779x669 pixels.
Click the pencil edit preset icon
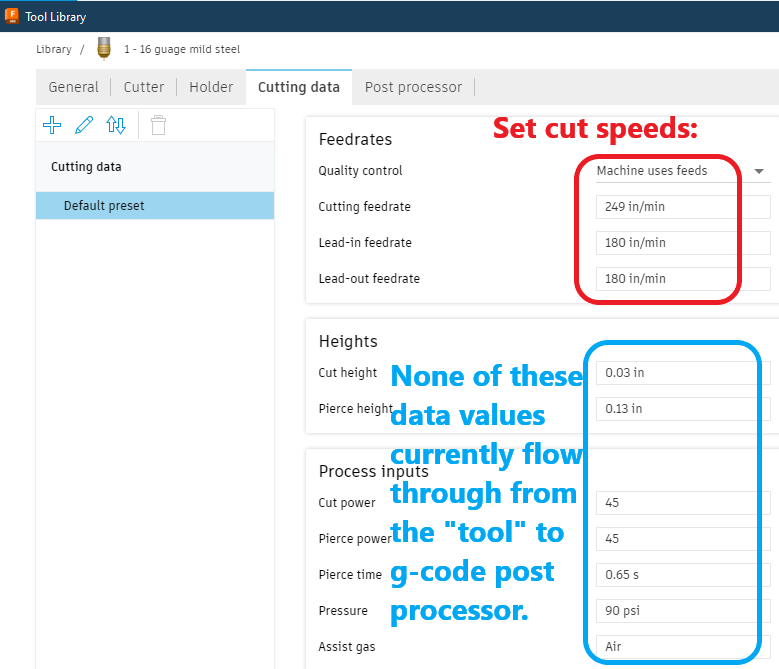[84, 125]
